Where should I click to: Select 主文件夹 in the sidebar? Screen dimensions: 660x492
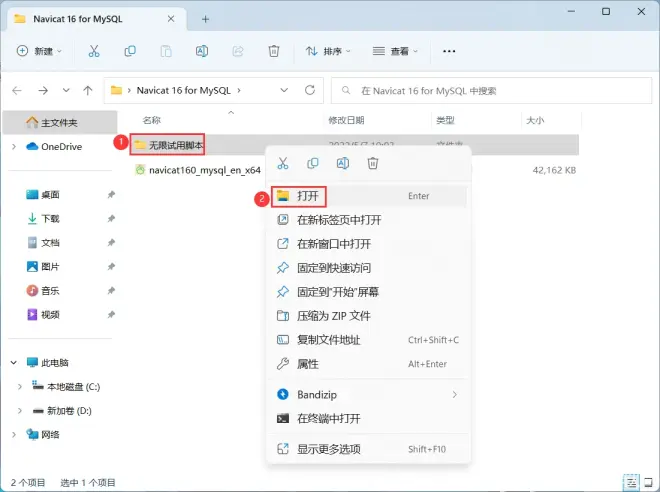[x=60, y=122]
